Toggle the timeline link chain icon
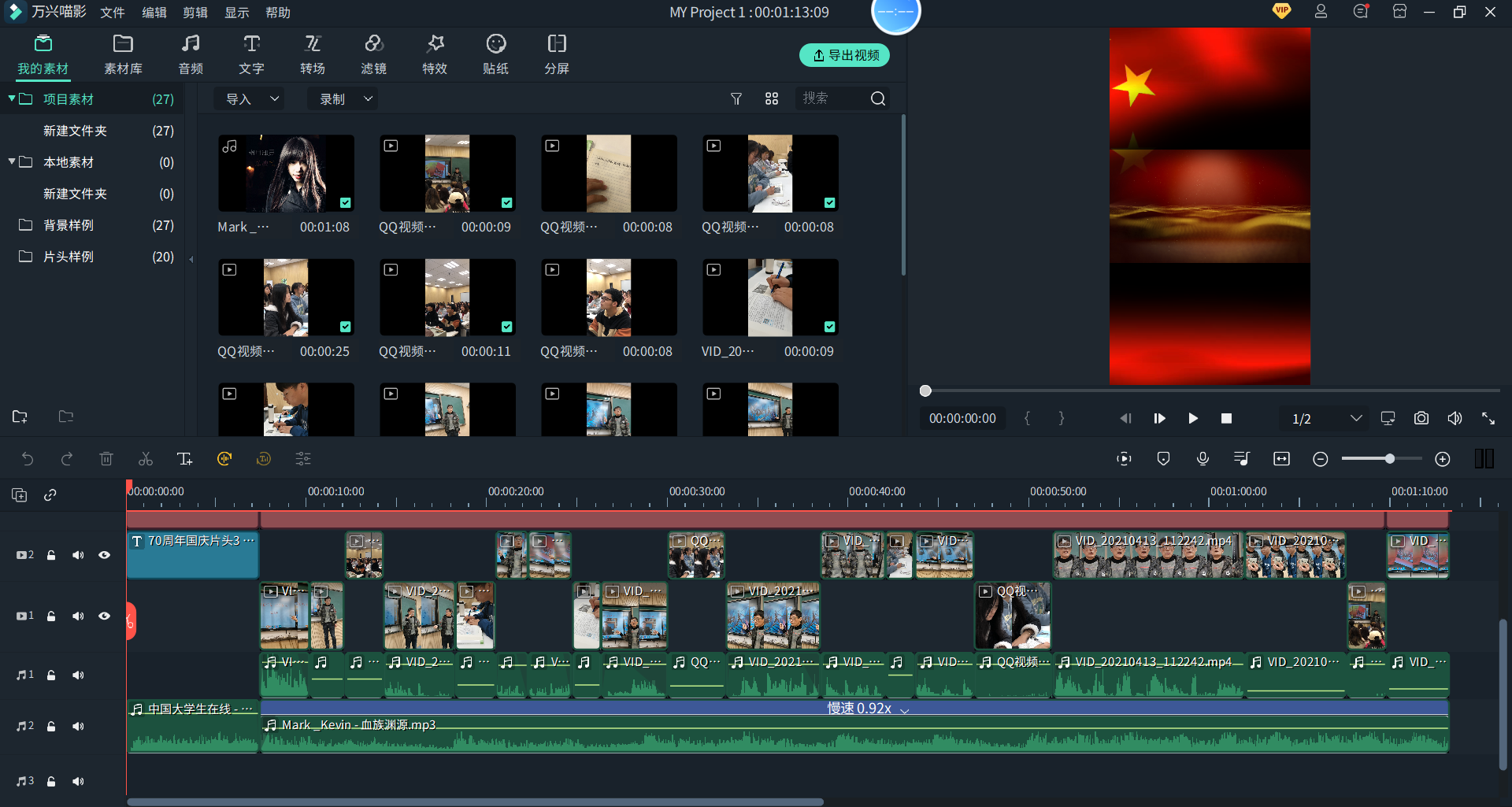The image size is (1512, 807). 50,495
